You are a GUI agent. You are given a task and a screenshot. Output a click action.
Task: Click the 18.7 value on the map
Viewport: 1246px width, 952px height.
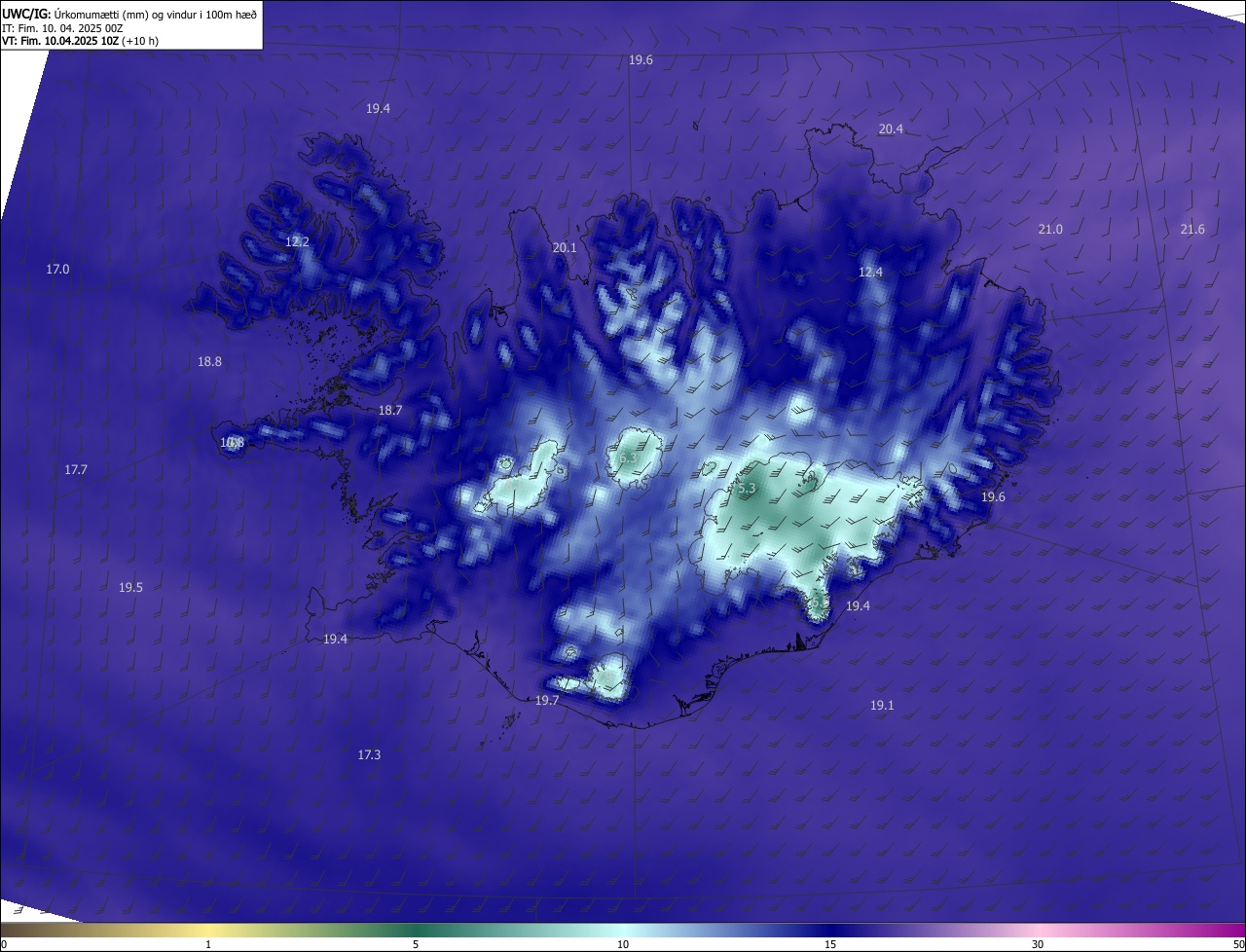tap(390, 412)
